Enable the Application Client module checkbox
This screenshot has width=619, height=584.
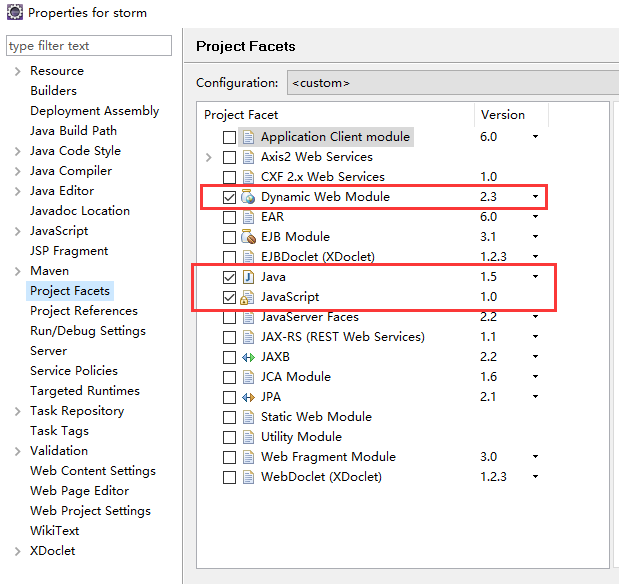(229, 137)
